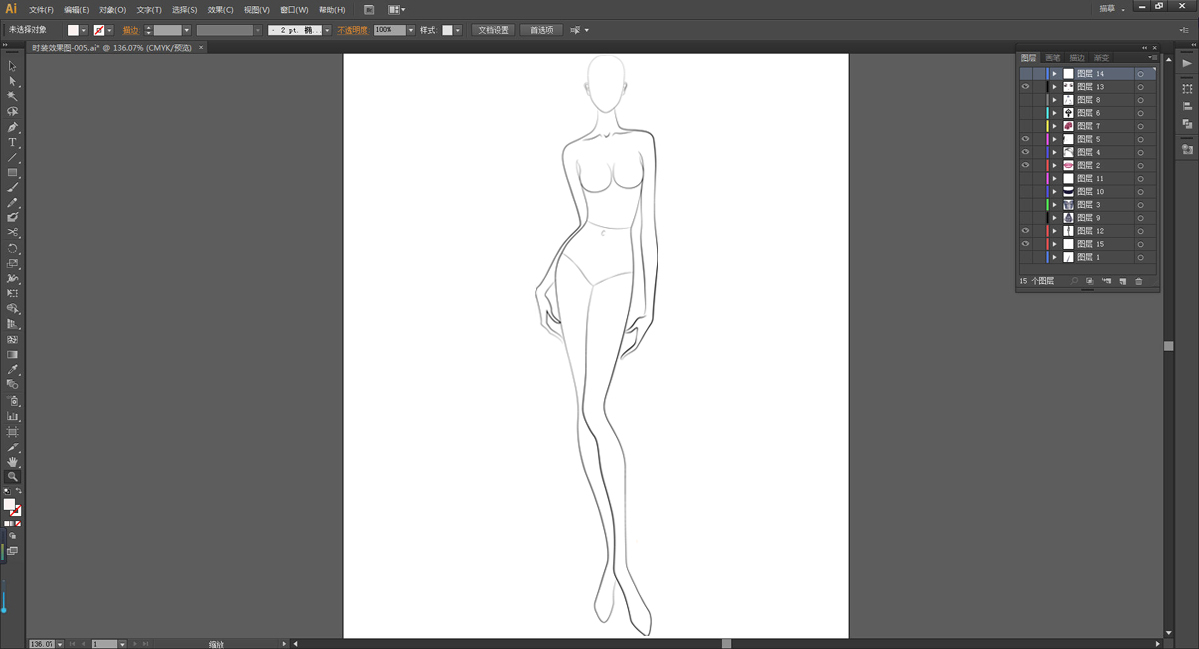1199x649 pixels.
Task: Expand layer 图层 11 disclosure triangle
Action: pos(1054,178)
